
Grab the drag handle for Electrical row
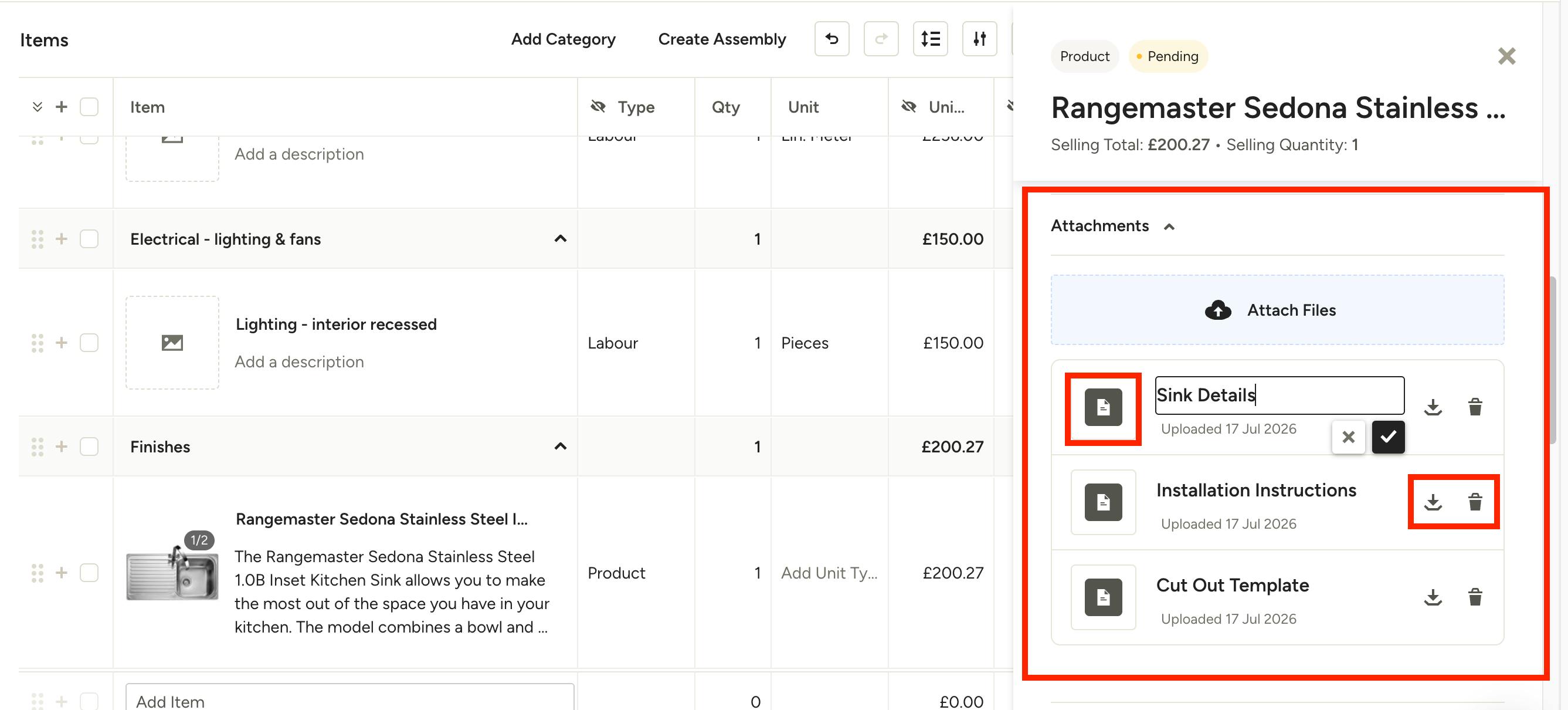tap(37, 239)
